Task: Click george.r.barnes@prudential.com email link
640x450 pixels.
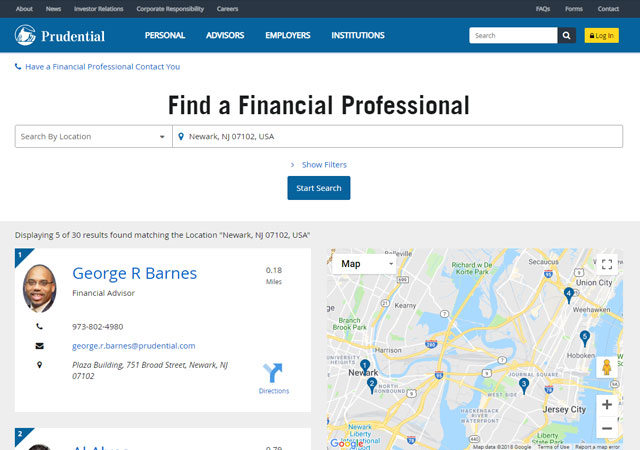Action: (x=133, y=345)
